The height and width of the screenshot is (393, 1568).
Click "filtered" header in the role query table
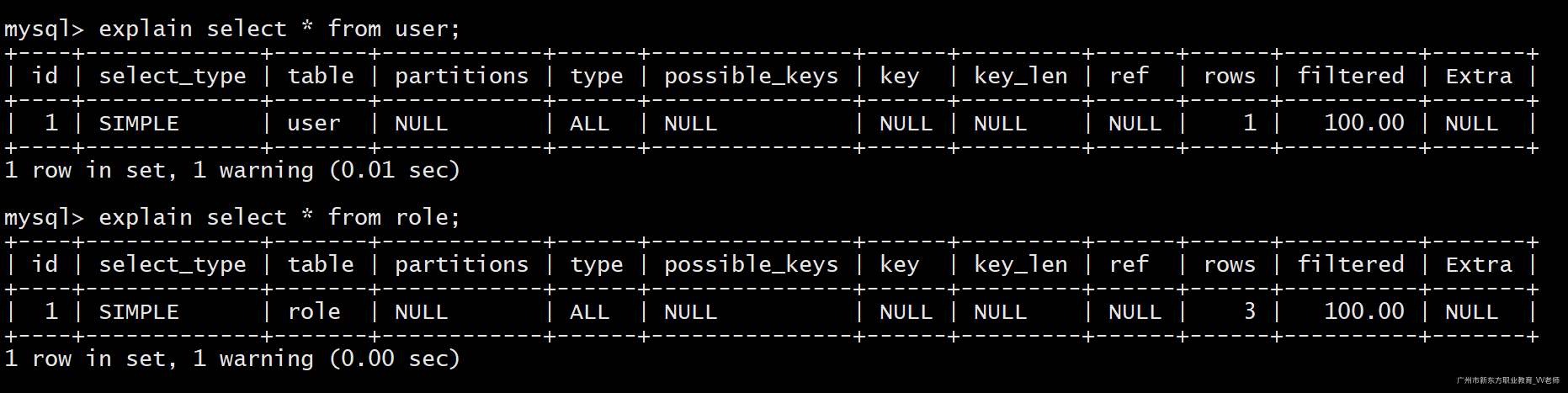point(1350,264)
